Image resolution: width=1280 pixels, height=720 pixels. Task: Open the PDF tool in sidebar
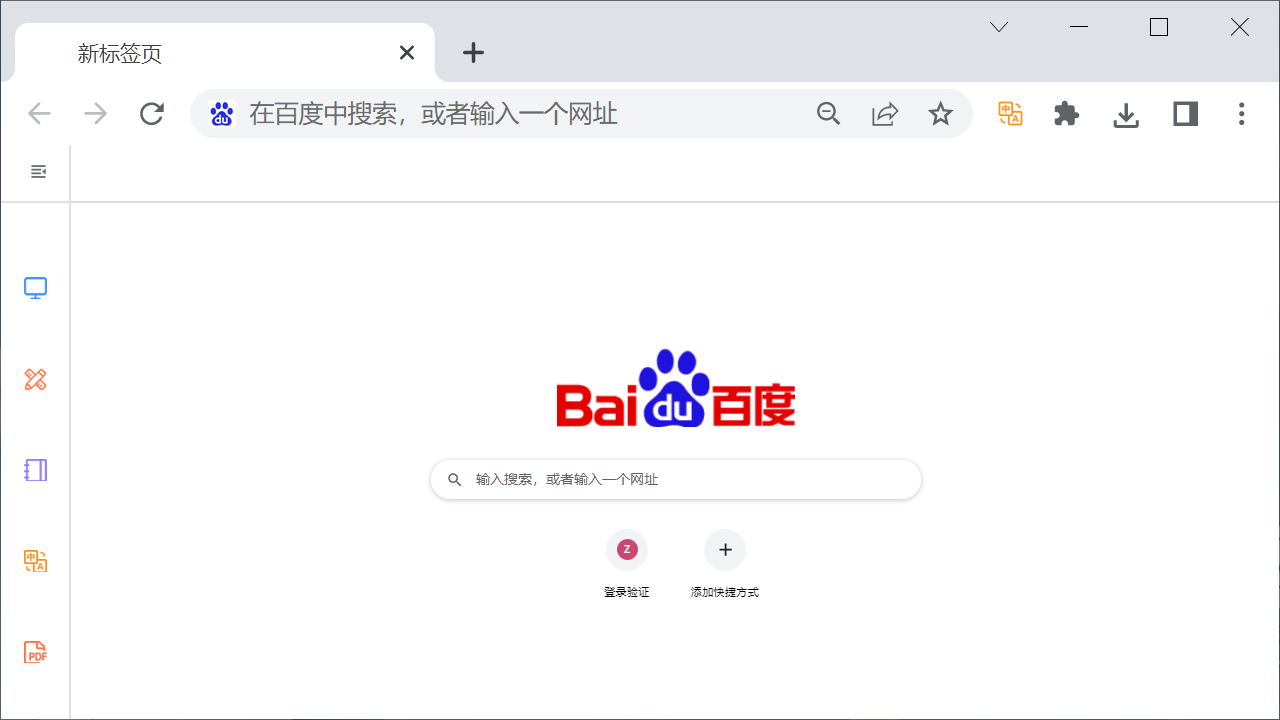[35, 652]
